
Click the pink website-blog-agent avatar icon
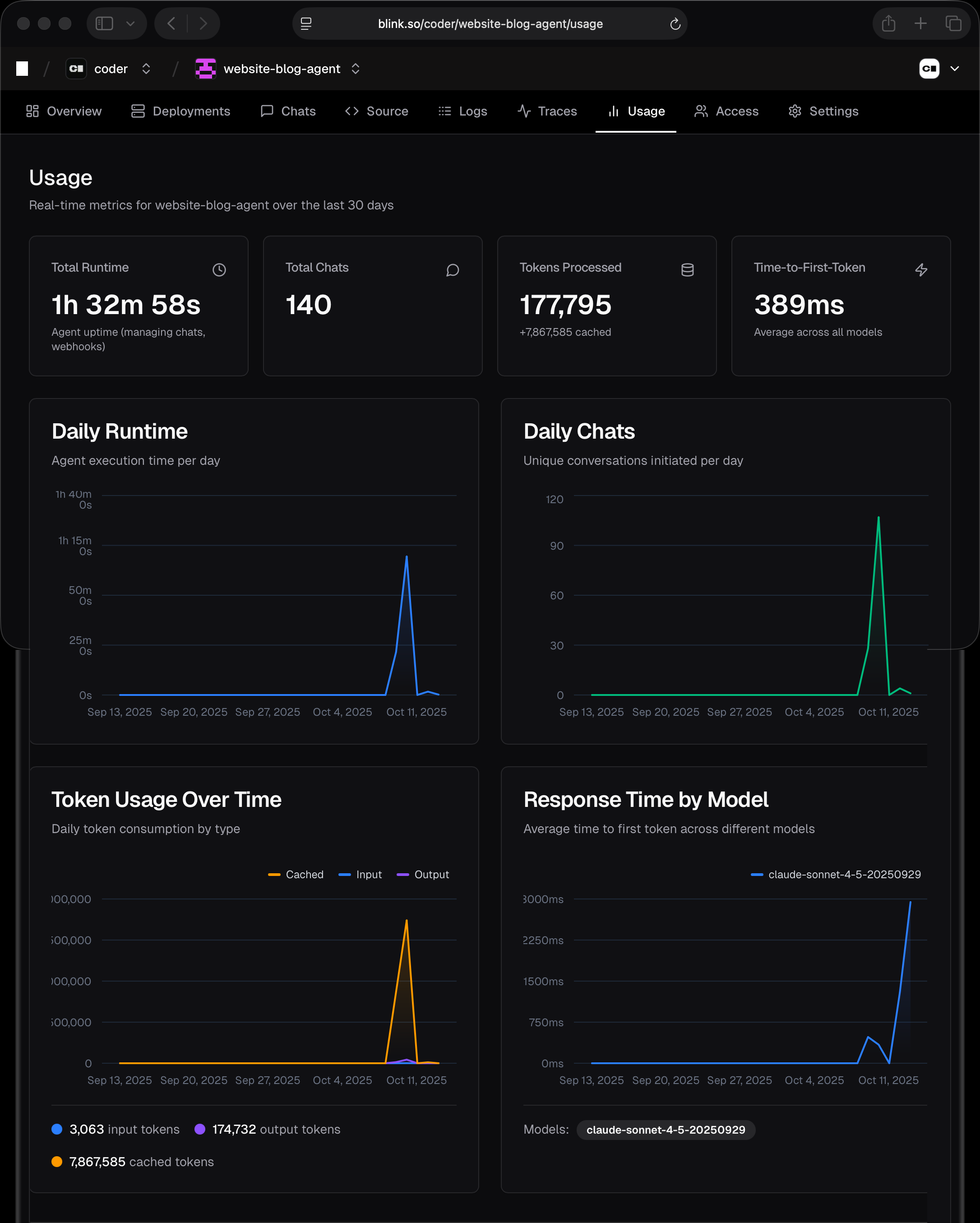tap(205, 69)
